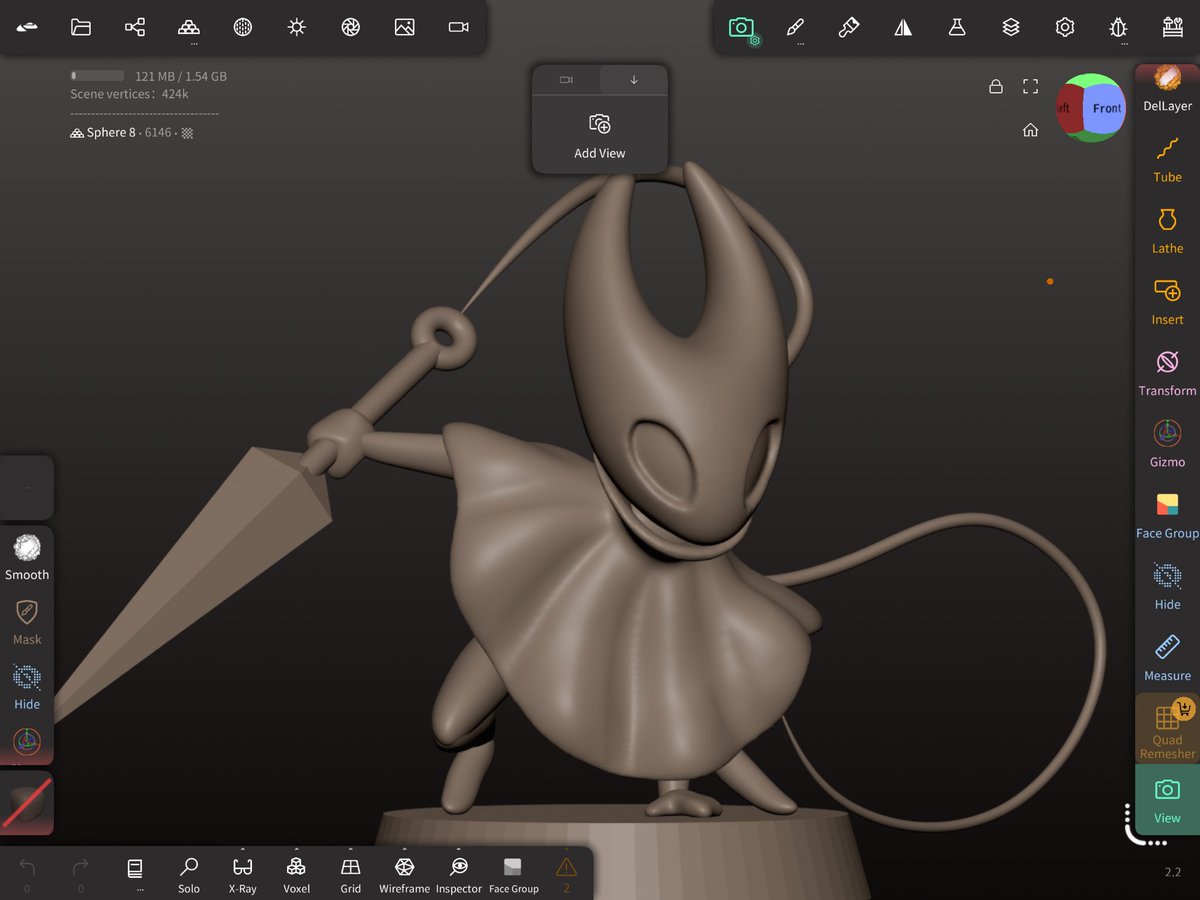Click the red Left face of view cube
The image size is (1200, 900).
pos(1070,108)
